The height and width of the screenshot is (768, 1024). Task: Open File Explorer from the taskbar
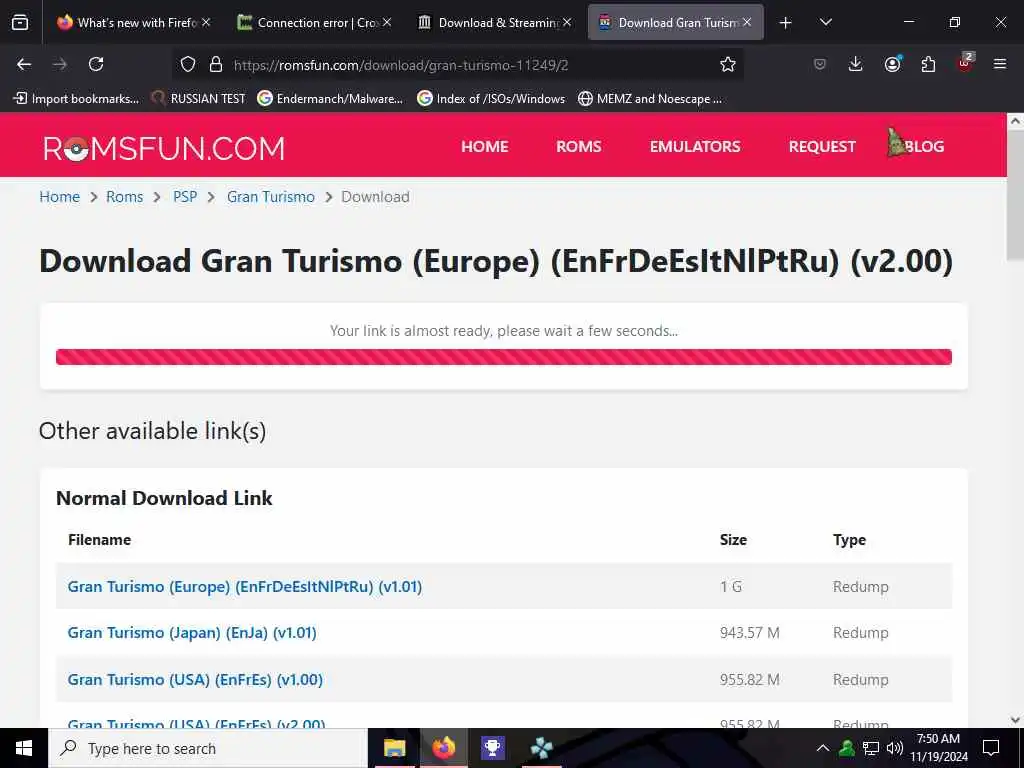tap(394, 748)
